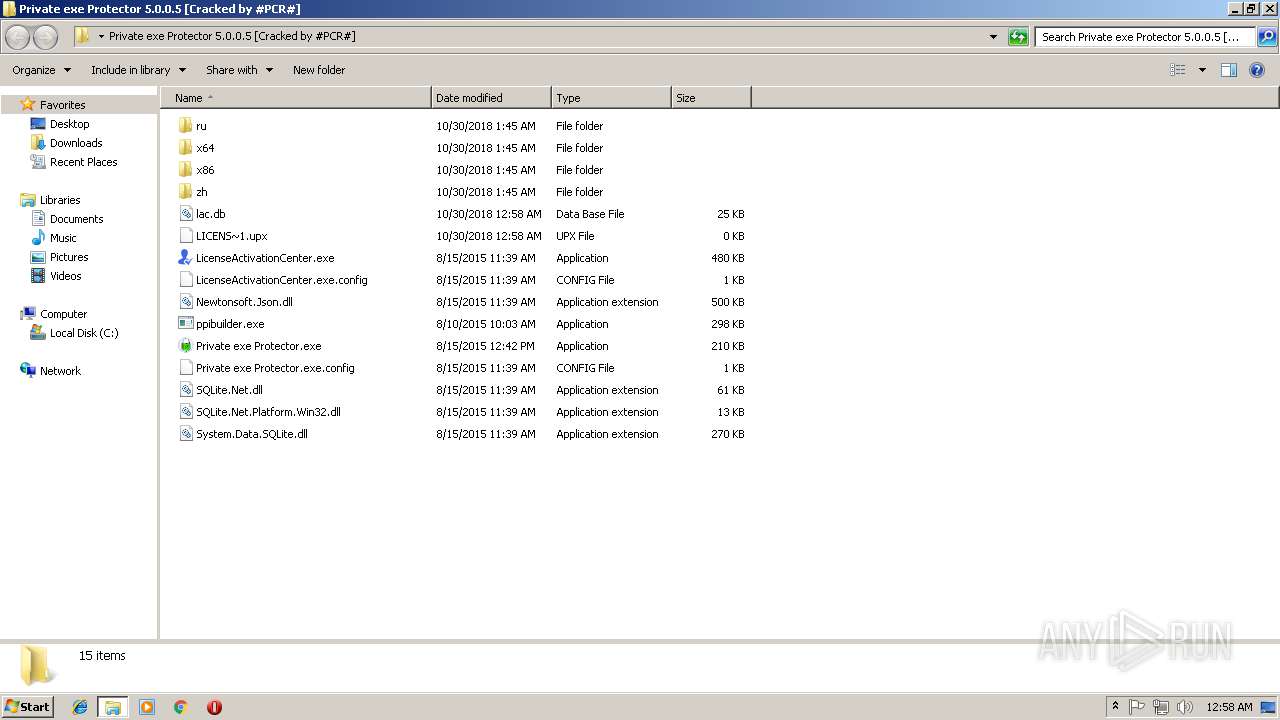Click the File Explorer taskbar button

[x=113, y=707]
